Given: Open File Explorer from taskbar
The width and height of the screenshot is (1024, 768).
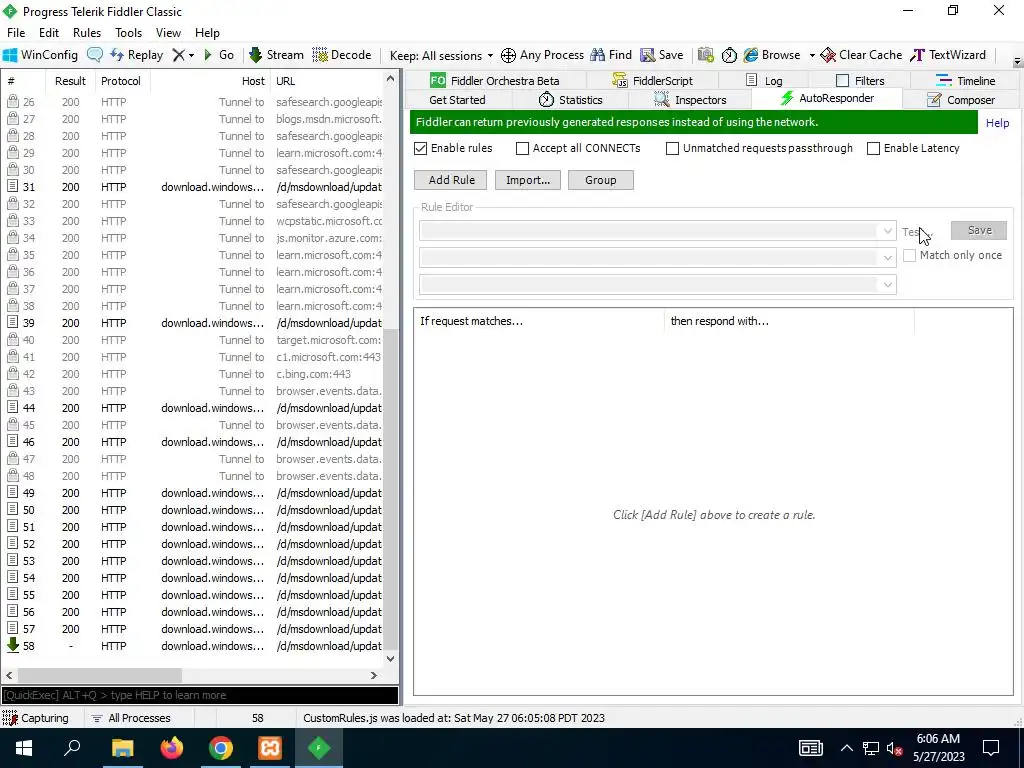Looking at the screenshot, I should point(122,748).
